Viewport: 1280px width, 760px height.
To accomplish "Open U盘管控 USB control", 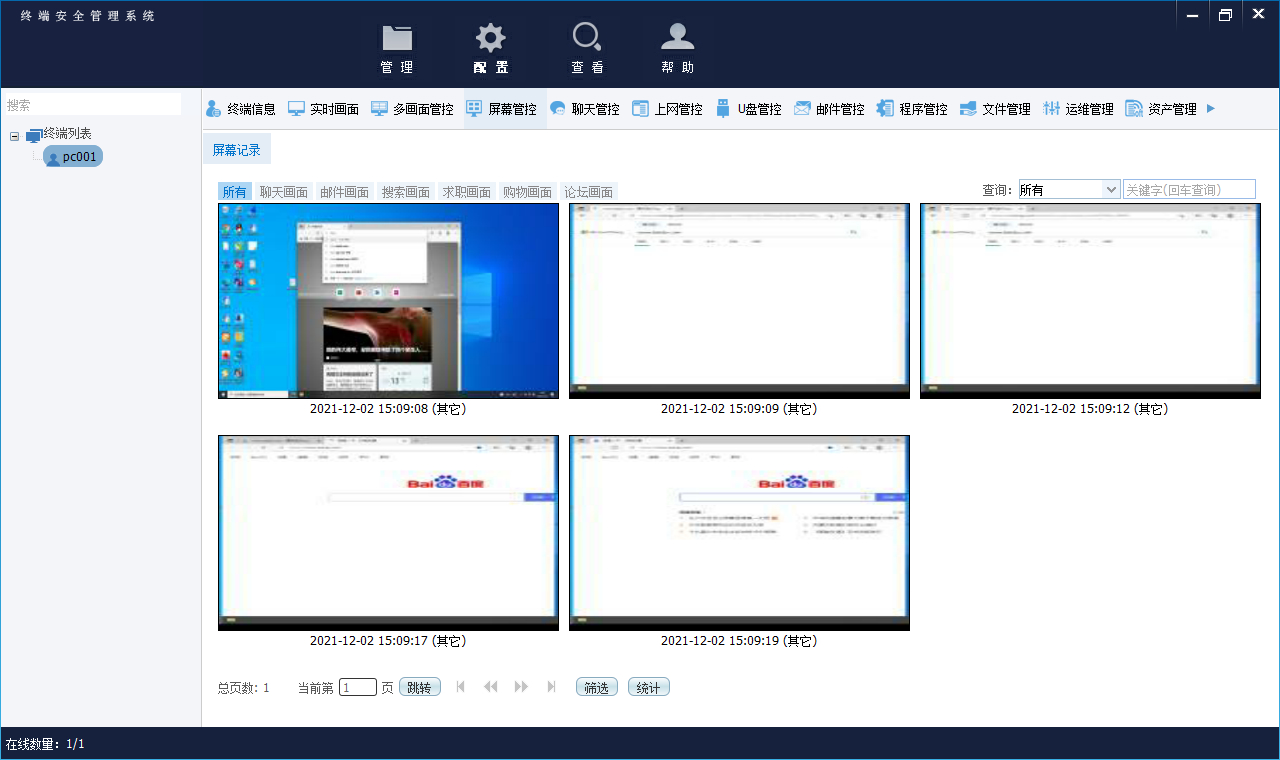I will pyautogui.click(x=749, y=109).
